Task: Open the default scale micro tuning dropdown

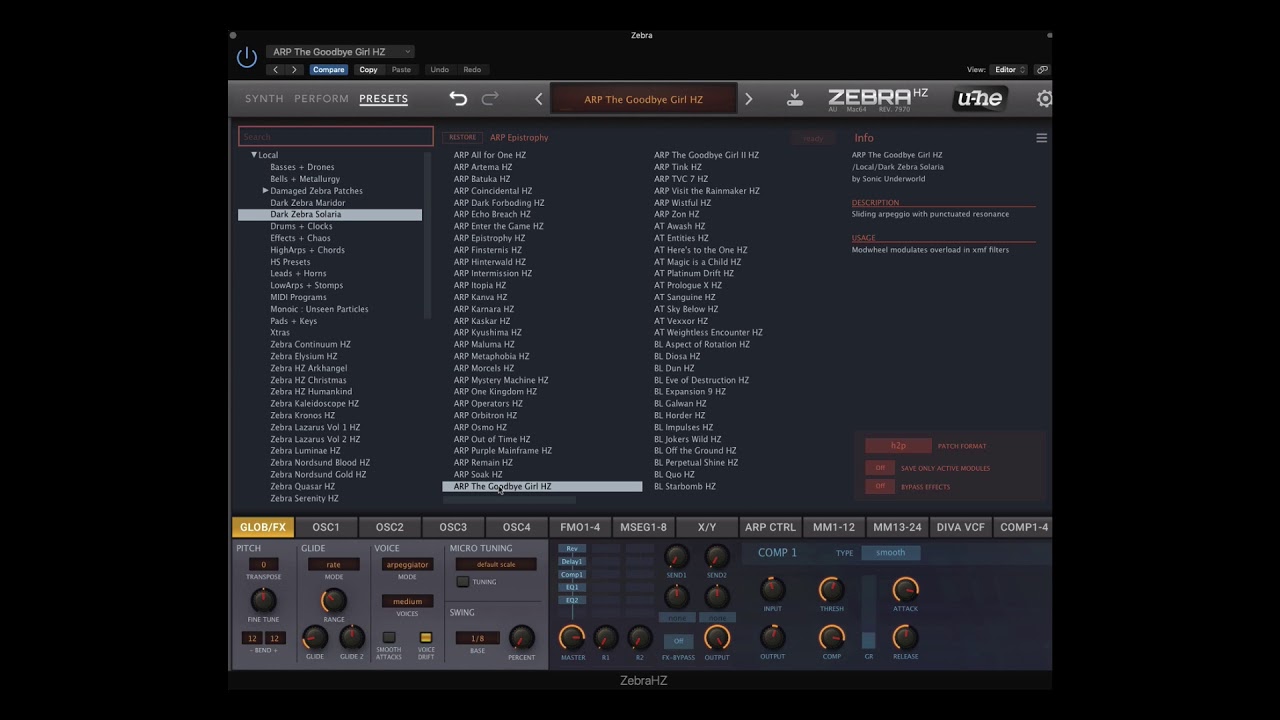Action: pyautogui.click(x=496, y=565)
